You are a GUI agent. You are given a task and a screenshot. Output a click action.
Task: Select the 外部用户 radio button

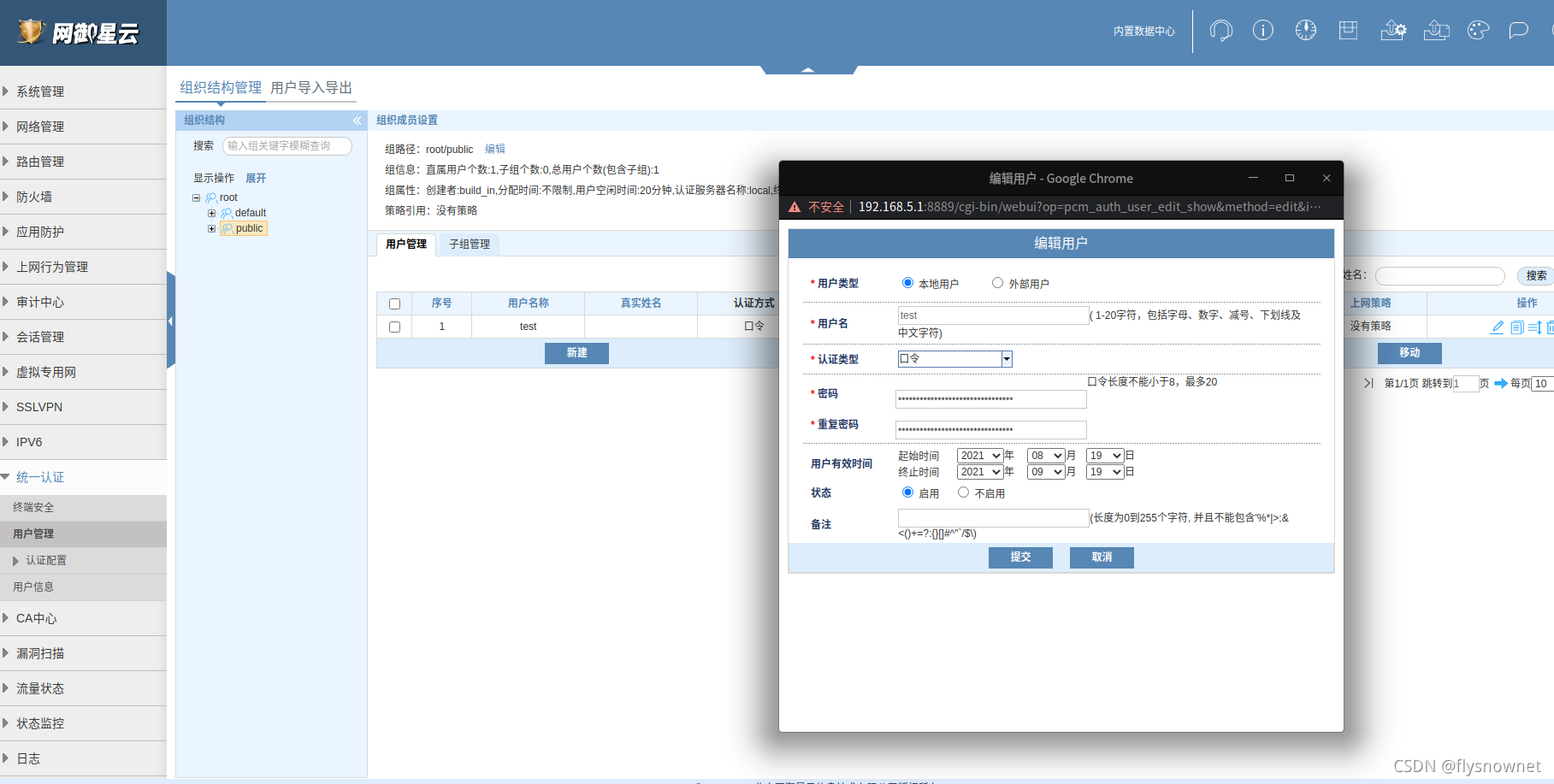click(997, 283)
